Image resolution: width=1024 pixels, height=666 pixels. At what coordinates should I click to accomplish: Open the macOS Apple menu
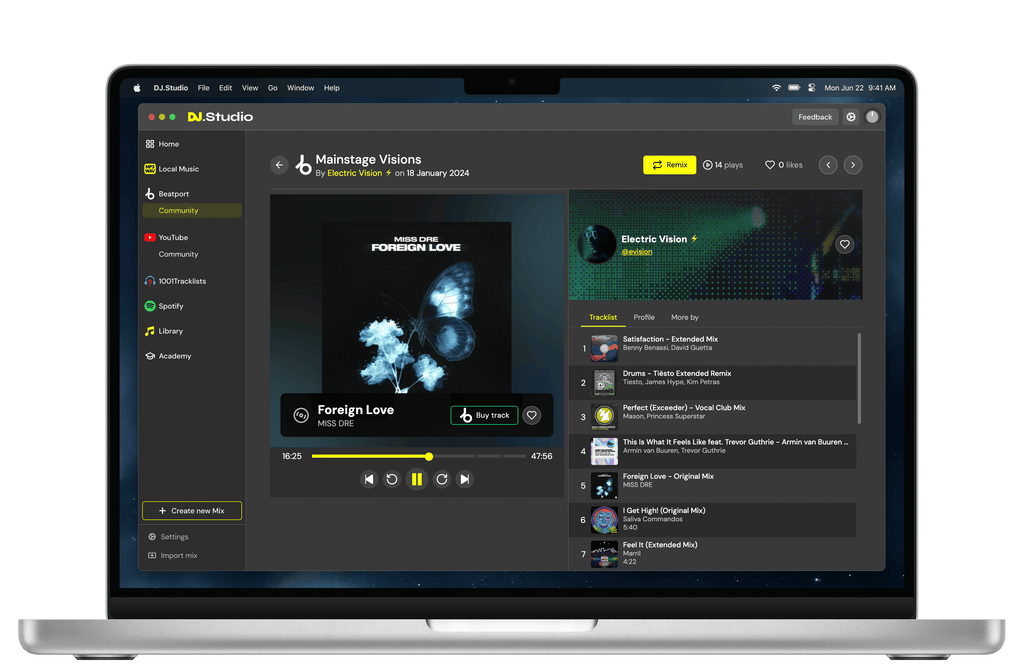pyautogui.click(x=137, y=88)
